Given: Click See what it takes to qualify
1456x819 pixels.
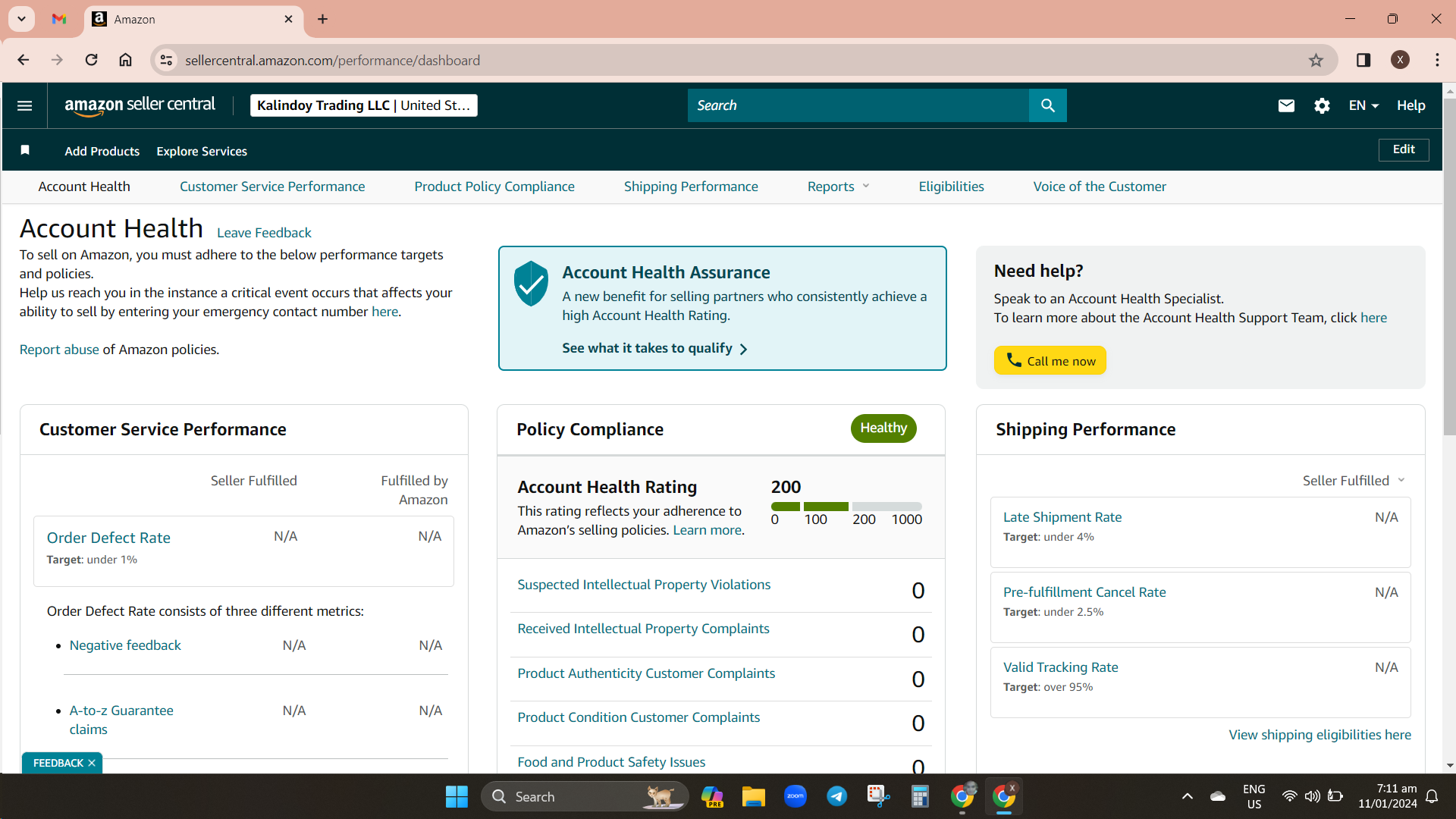Looking at the screenshot, I should [654, 348].
